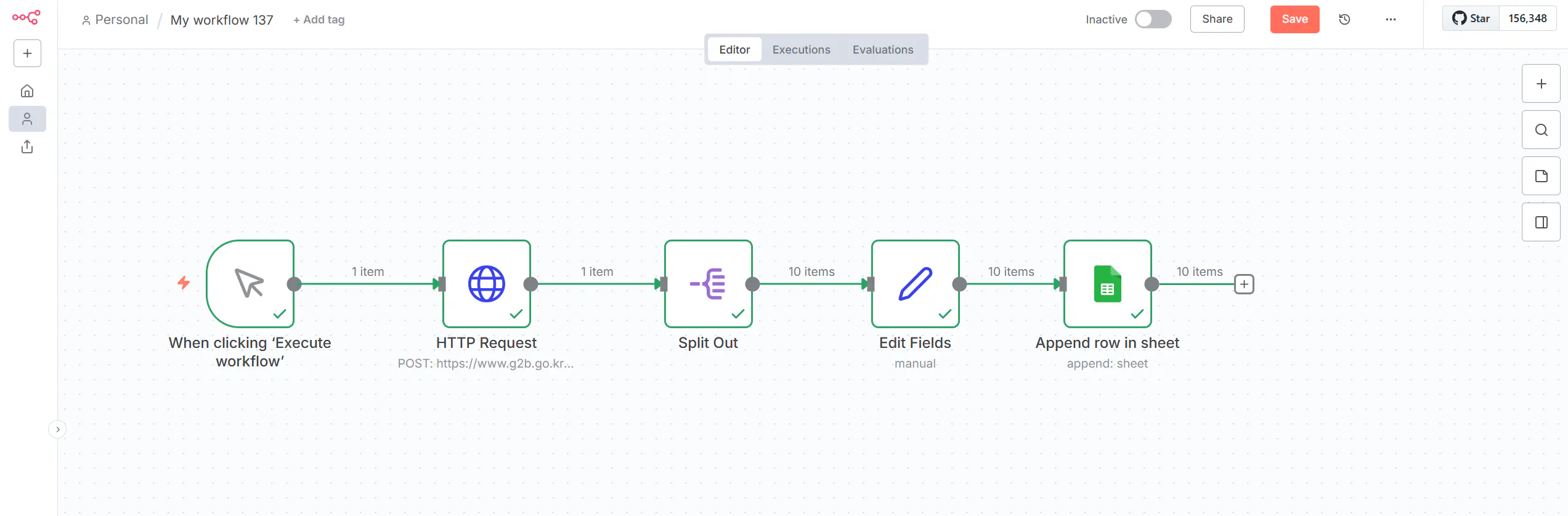
Task: Switch to the Evaluations tab
Action: [882, 50]
